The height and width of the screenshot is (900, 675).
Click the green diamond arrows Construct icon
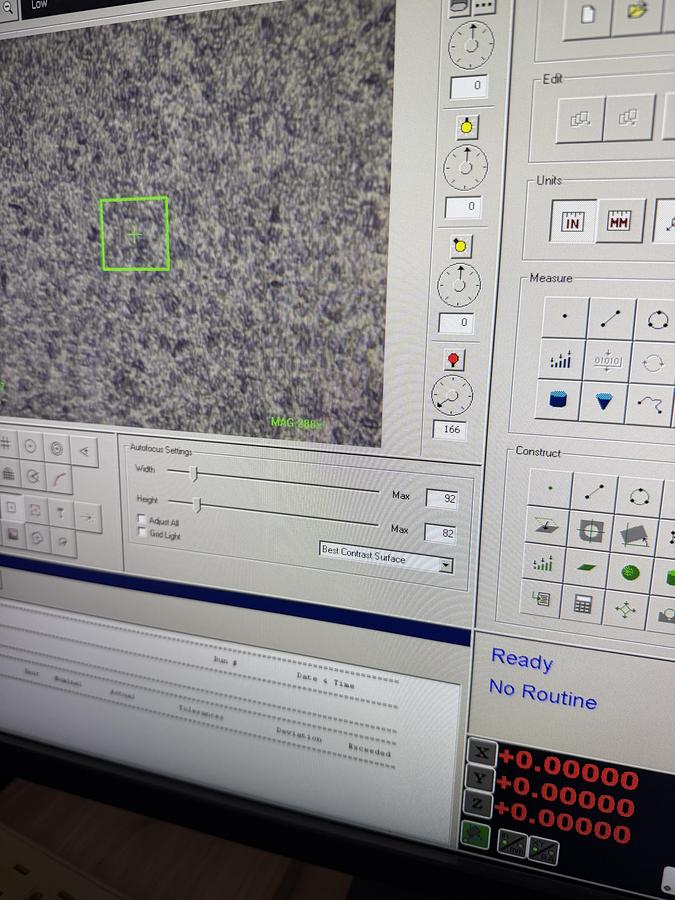[x=626, y=608]
